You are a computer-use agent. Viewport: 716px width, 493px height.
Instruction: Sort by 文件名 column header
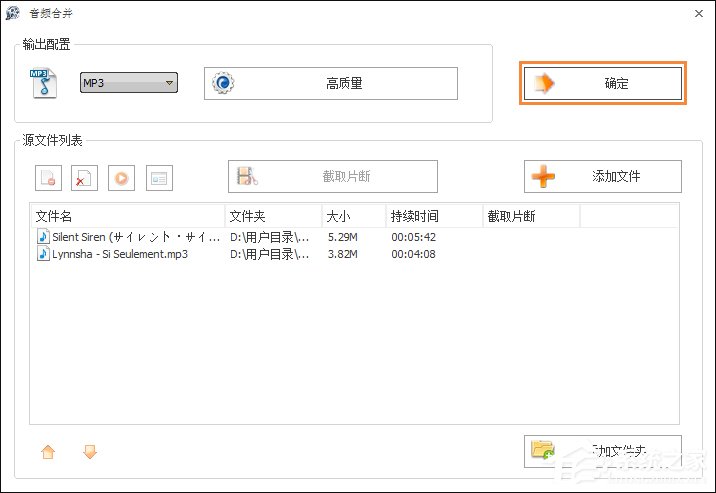[x=128, y=216]
